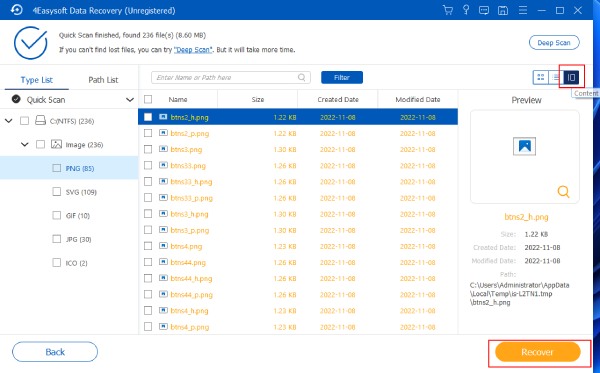Image resolution: width=600 pixels, height=373 pixels.
Task: Click the image placeholder in preview
Action: coord(524,146)
